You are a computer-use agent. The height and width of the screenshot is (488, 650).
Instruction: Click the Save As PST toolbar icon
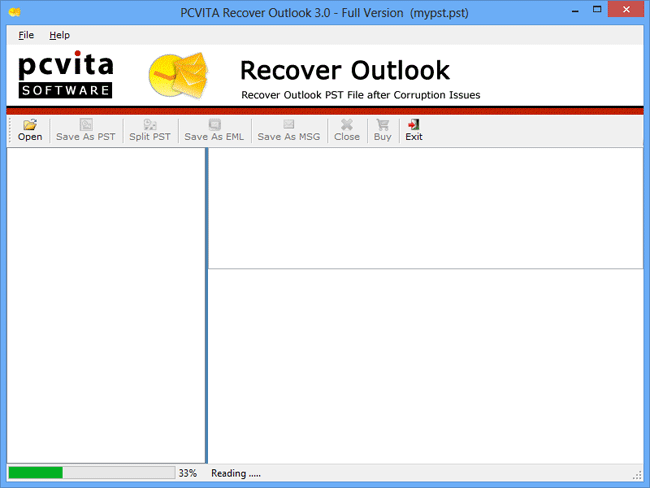tap(86, 130)
